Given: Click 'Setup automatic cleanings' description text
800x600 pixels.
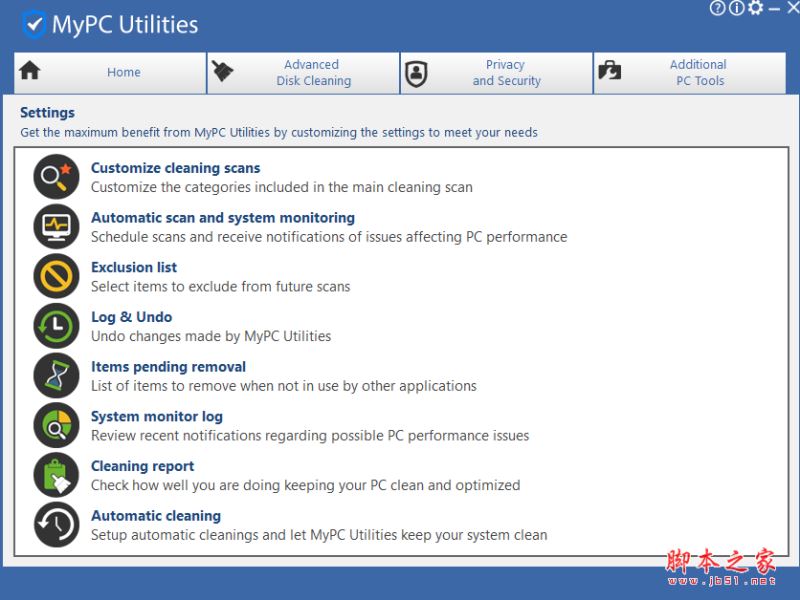Looking at the screenshot, I should click(x=319, y=535).
